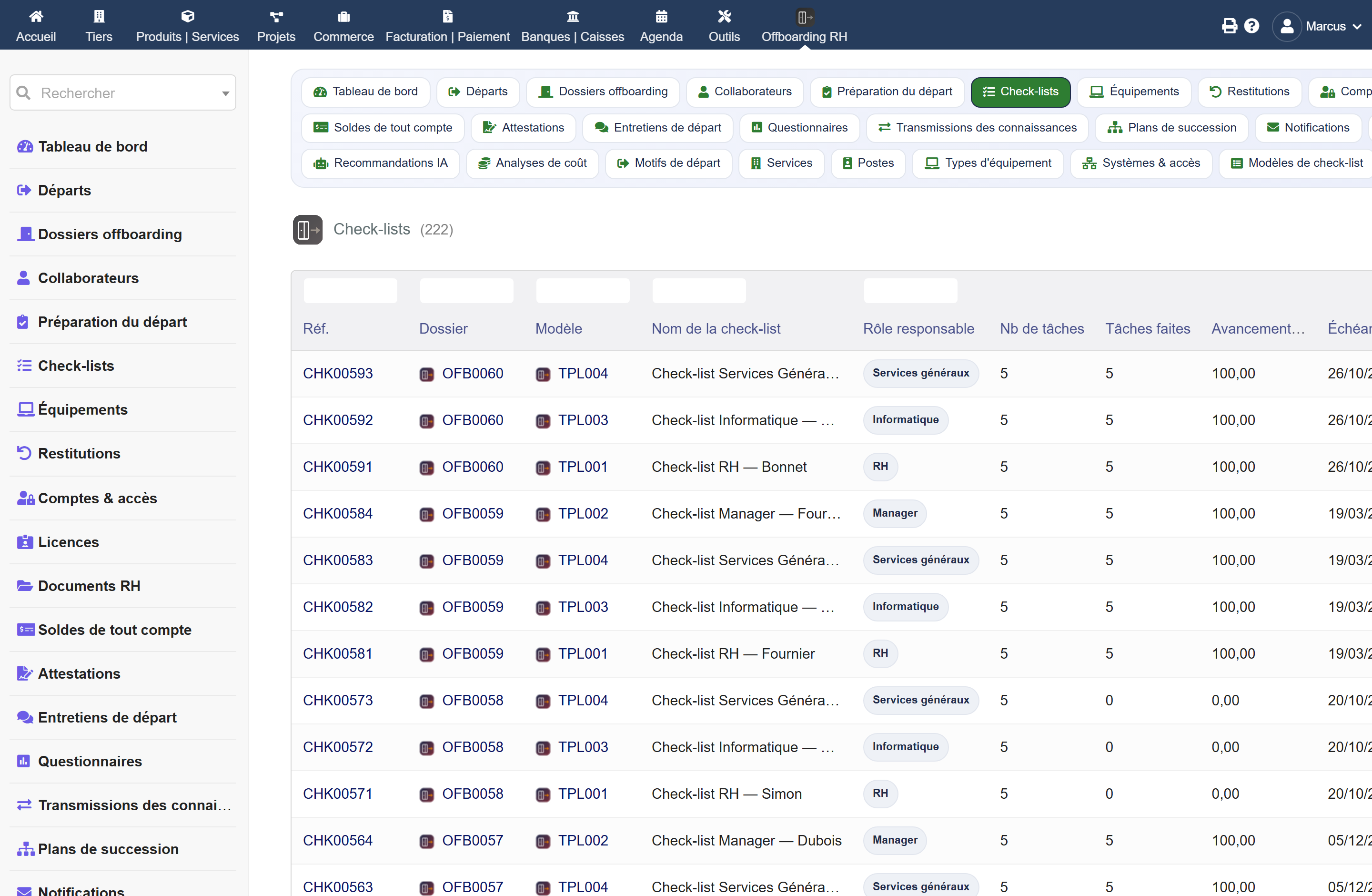Click the search magnifier icon
The image size is (1372, 896).
pyautogui.click(x=24, y=93)
